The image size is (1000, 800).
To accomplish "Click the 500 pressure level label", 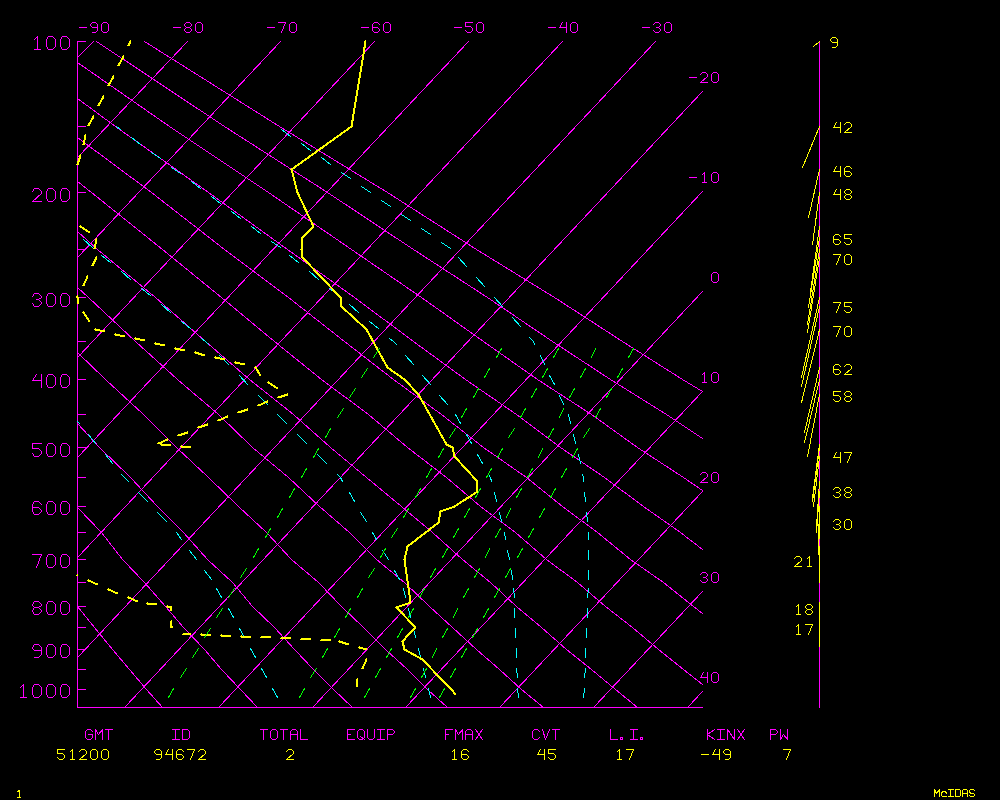I will 50,450.
